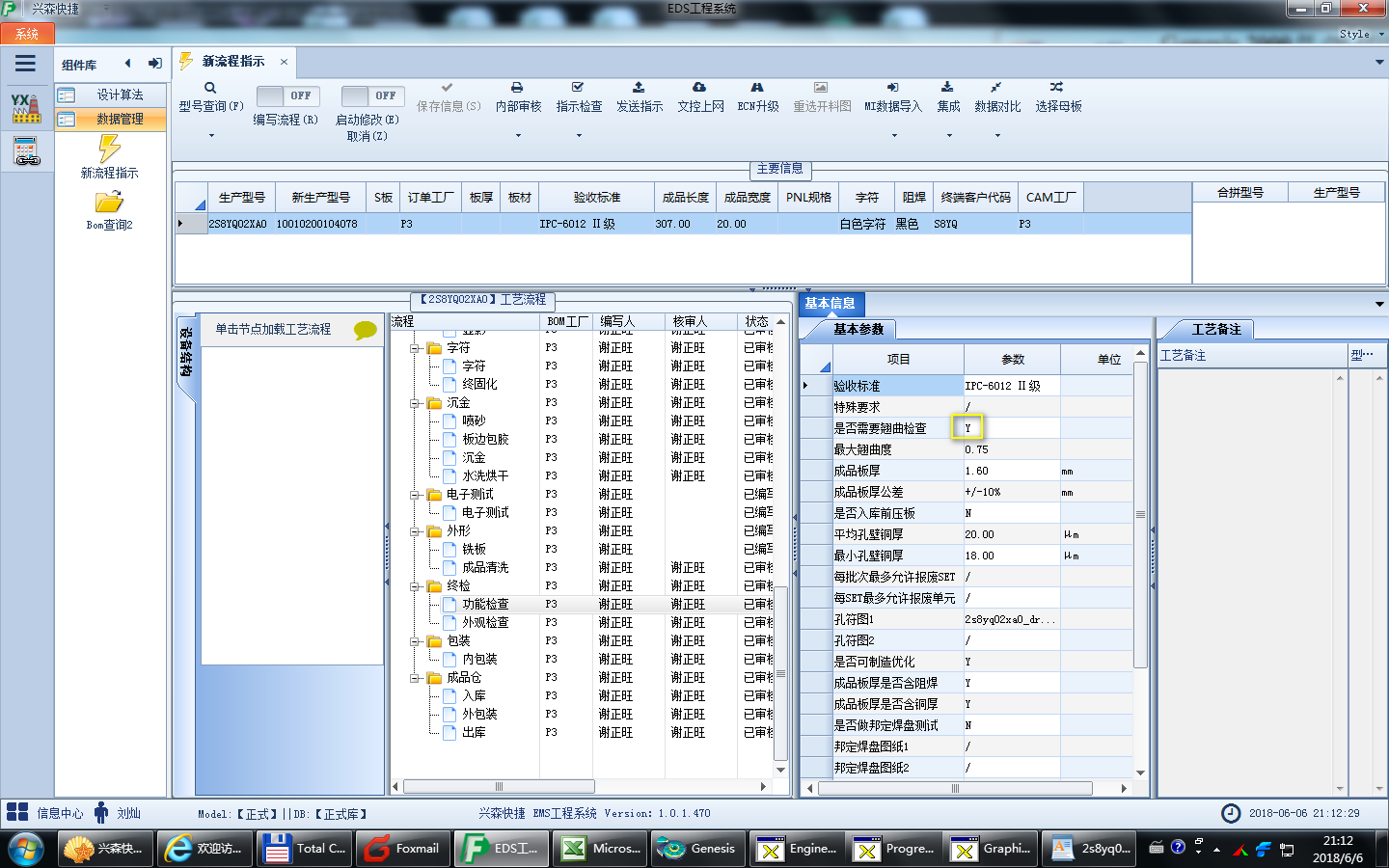The width and height of the screenshot is (1389, 868).
Task: Click the 刘灿 user icon in status bar
Action: click(x=101, y=812)
